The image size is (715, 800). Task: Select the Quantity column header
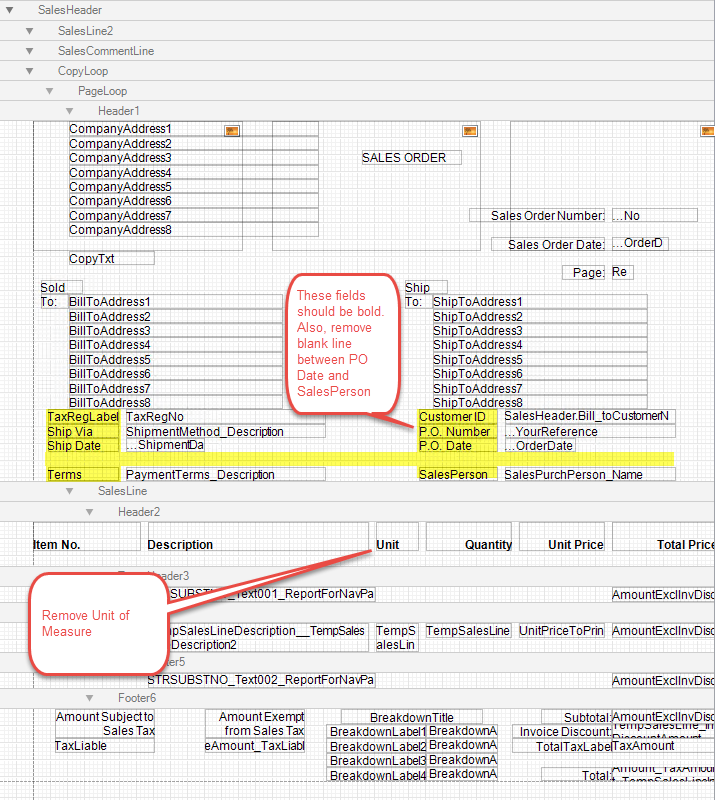tap(469, 537)
